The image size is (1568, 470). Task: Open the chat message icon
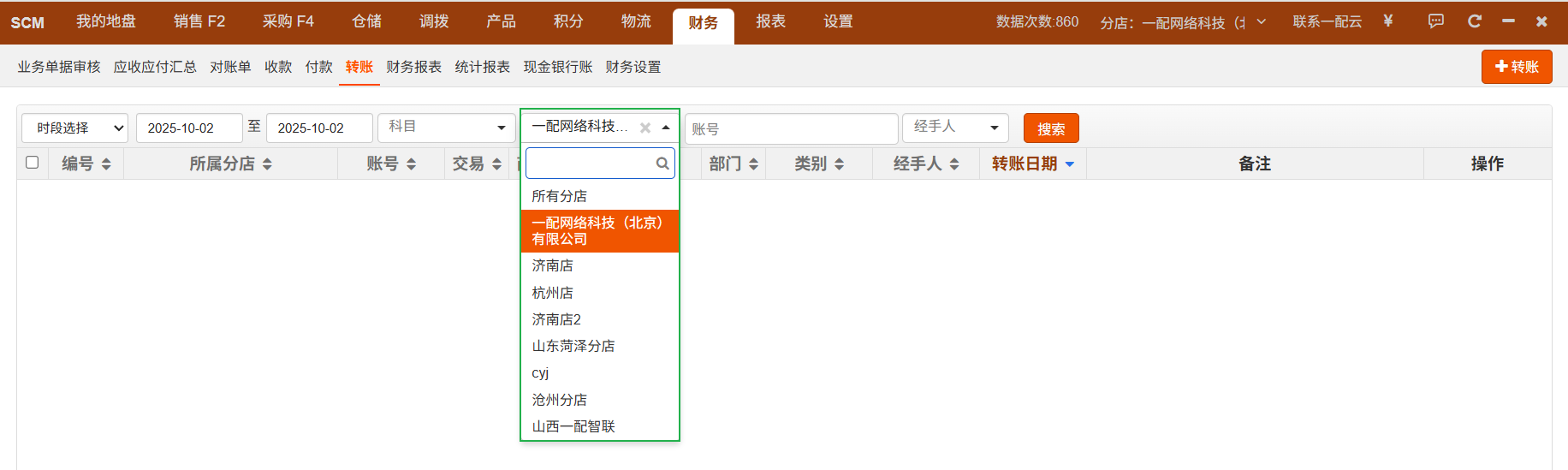tap(1435, 21)
